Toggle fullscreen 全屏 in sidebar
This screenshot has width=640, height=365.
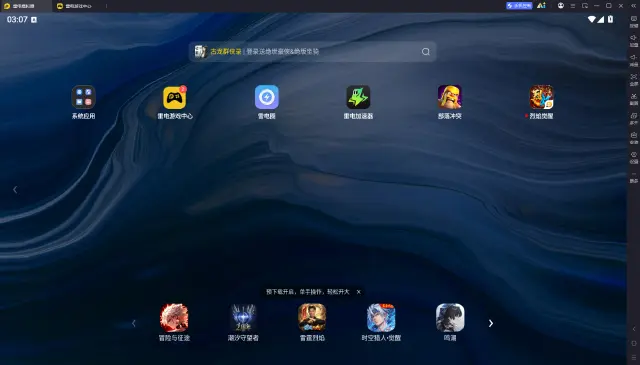coord(633,80)
